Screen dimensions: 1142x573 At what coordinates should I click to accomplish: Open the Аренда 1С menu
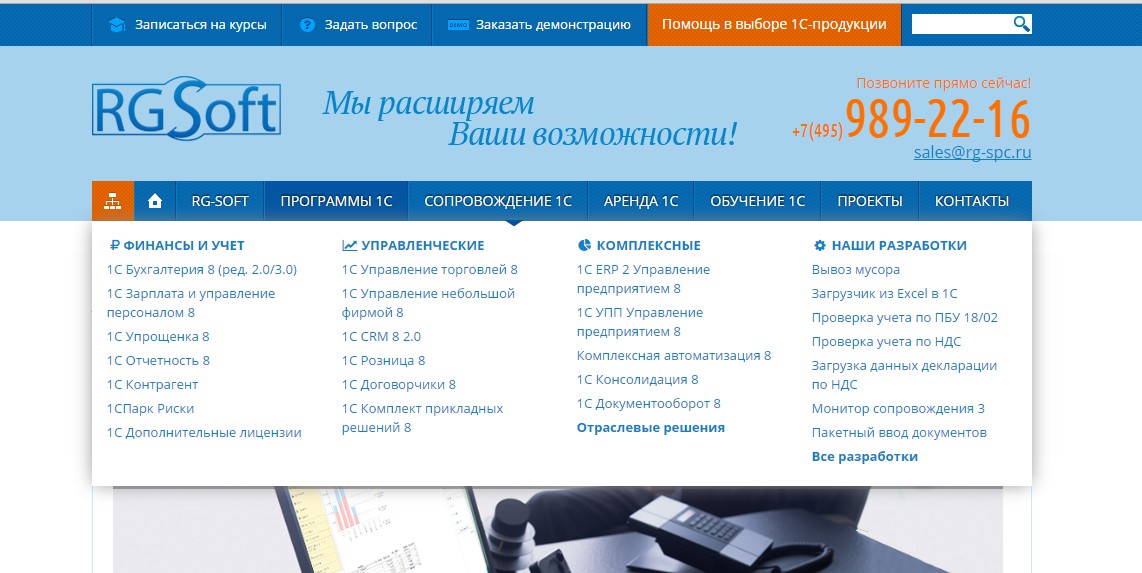pos(641,201)
